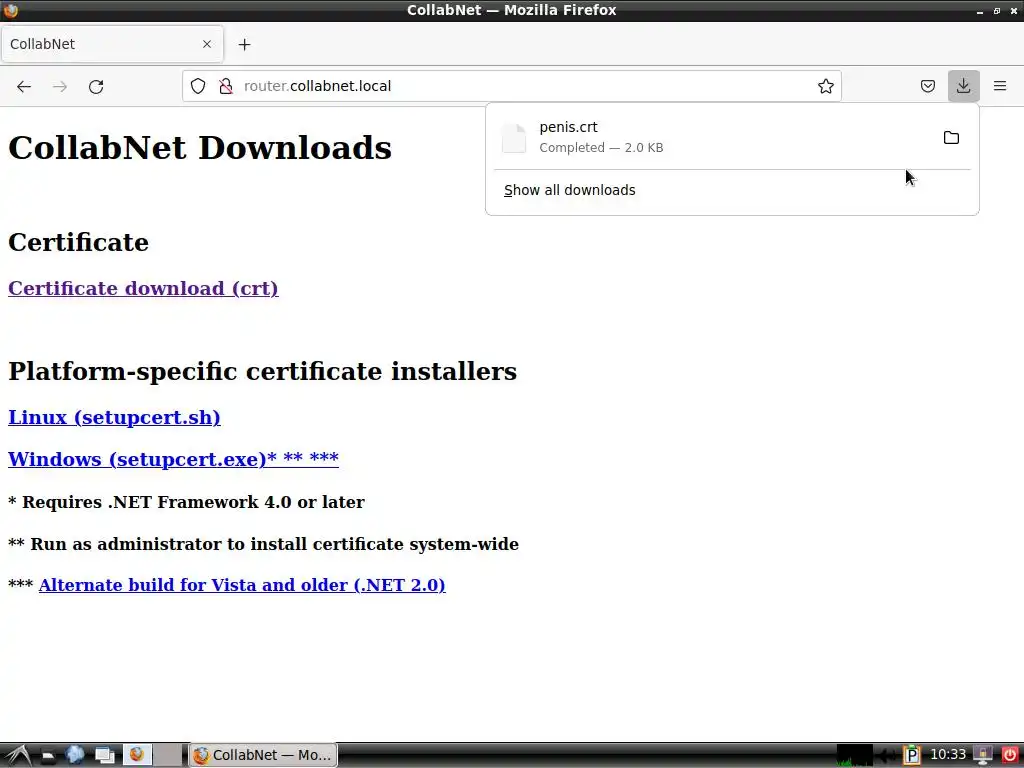Click the CollabNet Downloads heading
Screen dimensions: 1024x768
pyautogui.click(x=200, y=148)
